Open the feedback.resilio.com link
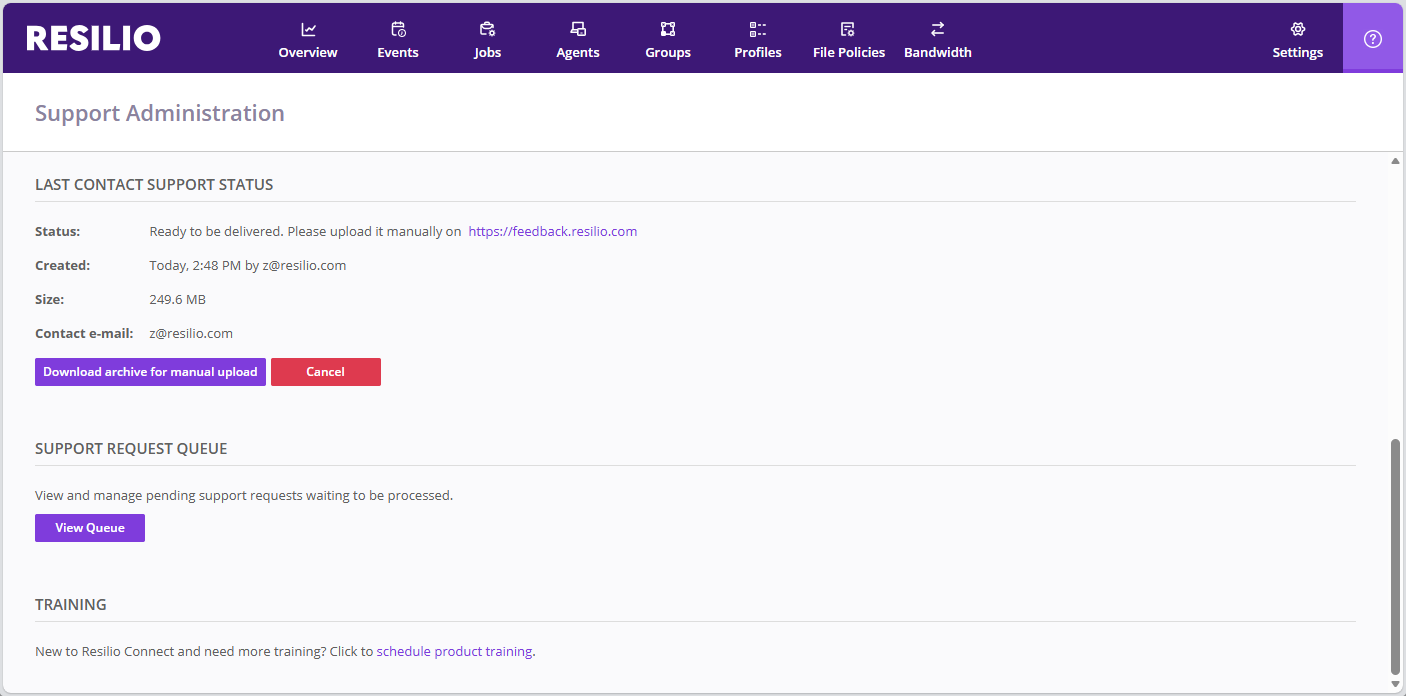 553,231
